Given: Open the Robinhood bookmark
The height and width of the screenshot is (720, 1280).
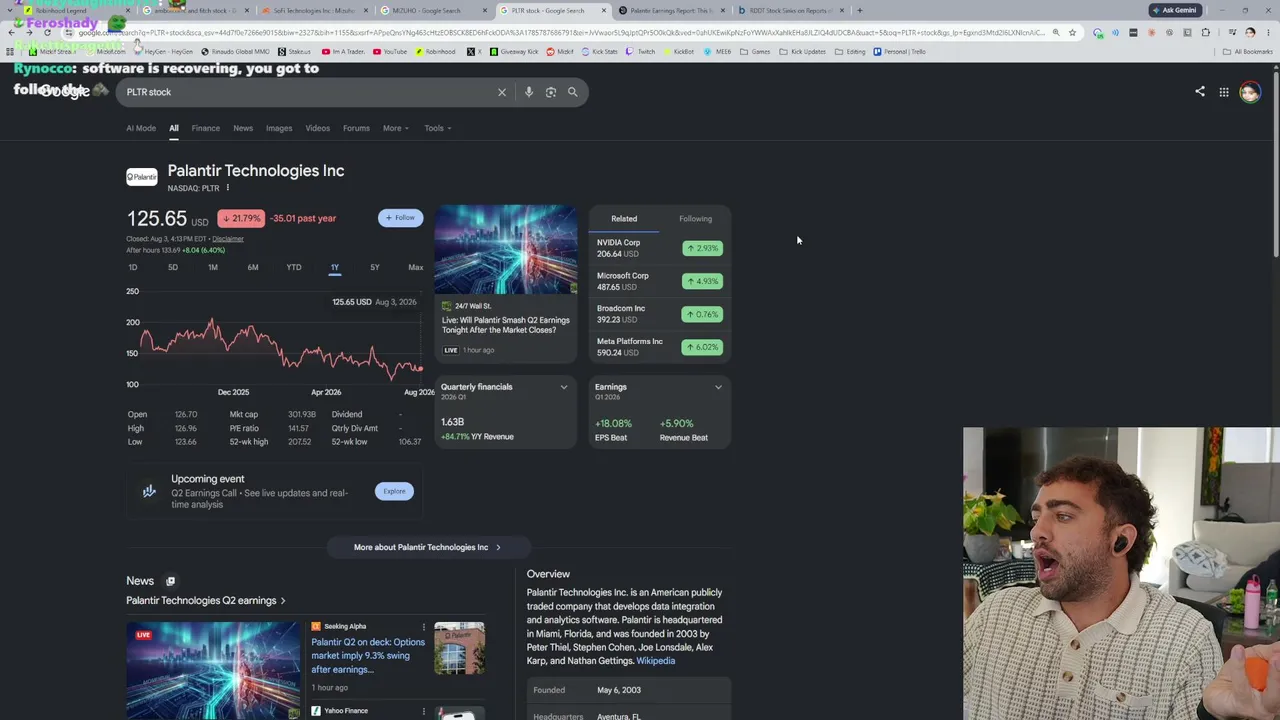Looking at the screenshot, I should click(x=435, y=51).
